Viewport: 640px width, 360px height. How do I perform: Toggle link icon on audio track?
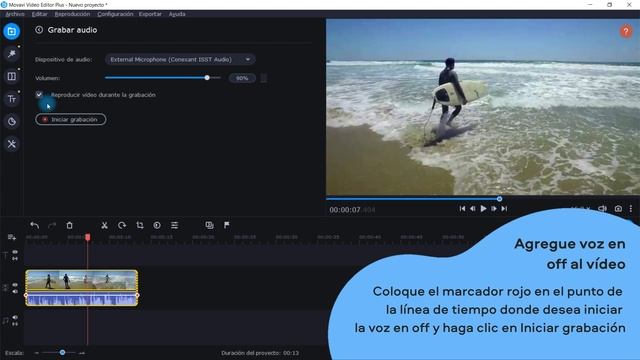coord(15,324)
